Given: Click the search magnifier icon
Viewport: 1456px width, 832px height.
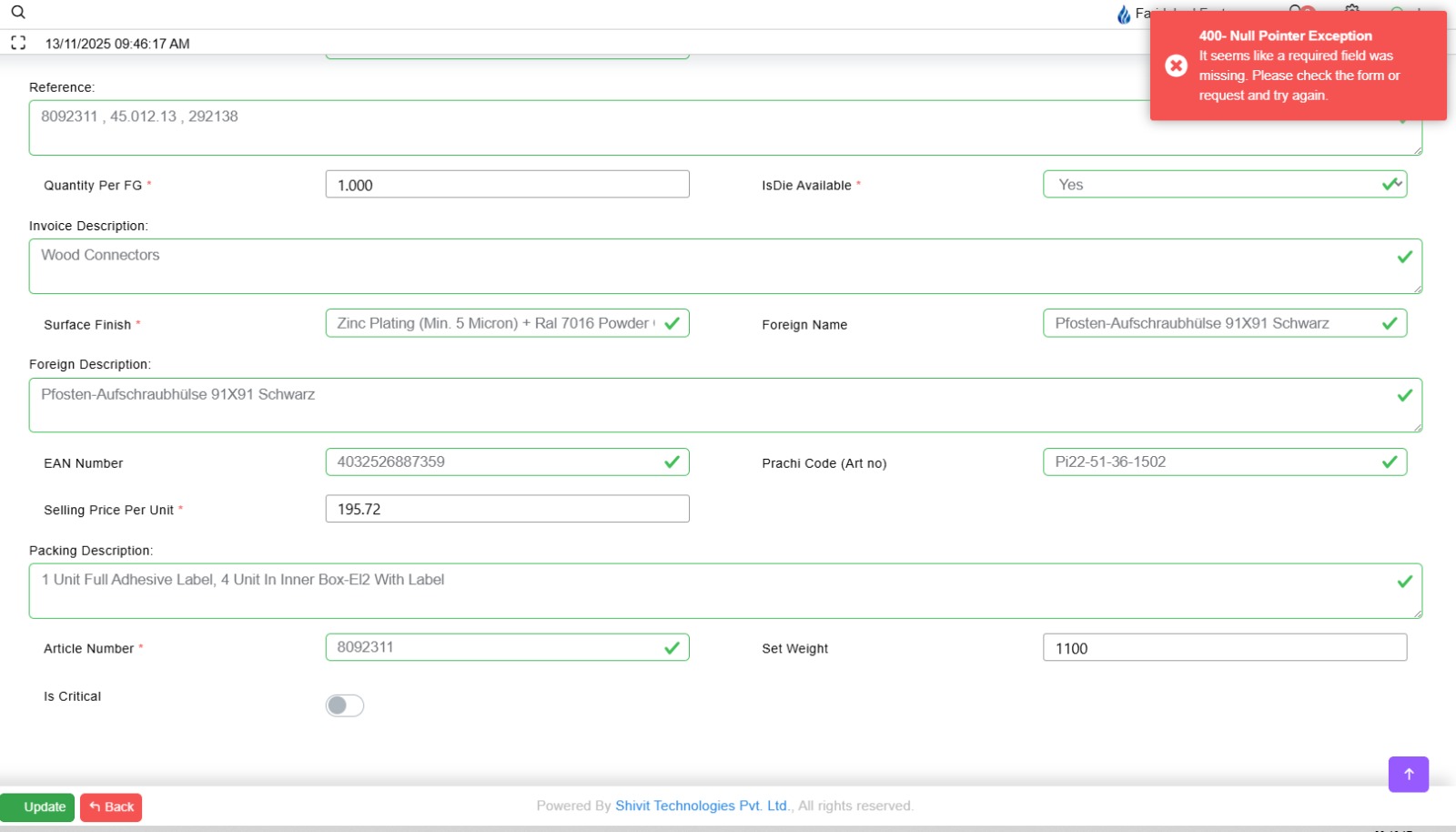Looking at the screenshot, I should click(18, 12).
